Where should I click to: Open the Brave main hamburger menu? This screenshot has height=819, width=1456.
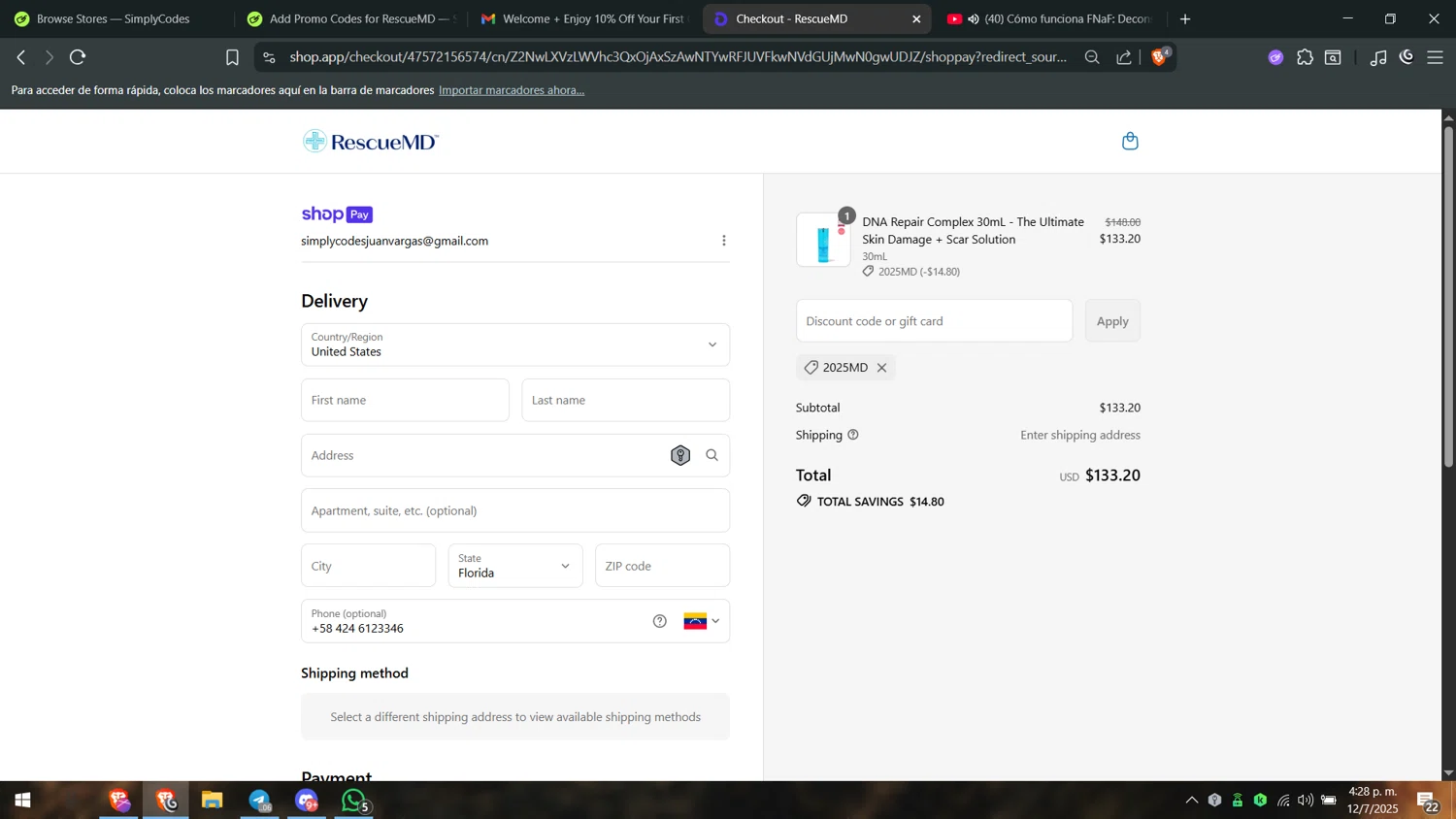(1435, 57)
